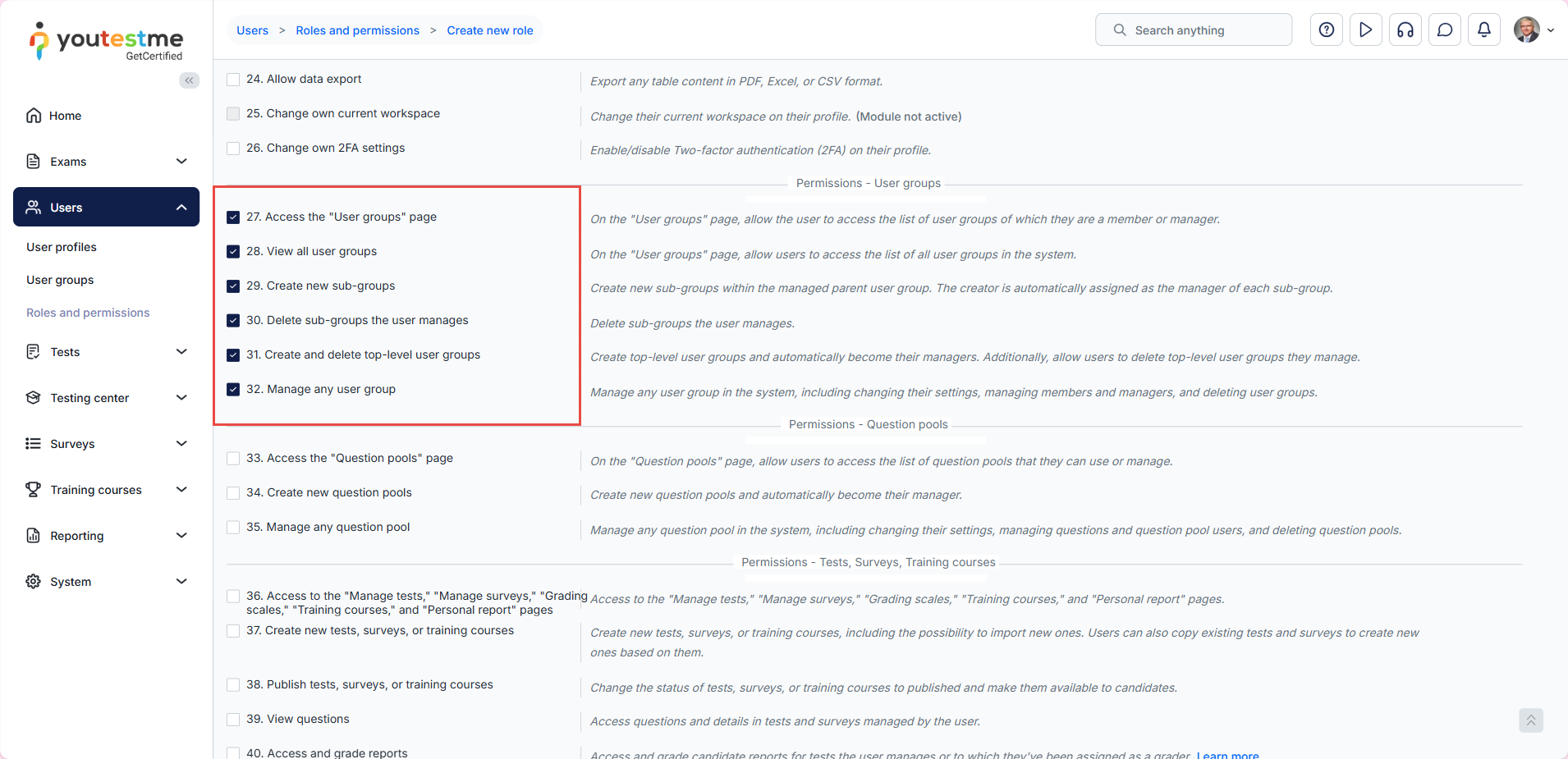
Task: Uncheck "Manage any user group" permission
Action: [233, 390]
